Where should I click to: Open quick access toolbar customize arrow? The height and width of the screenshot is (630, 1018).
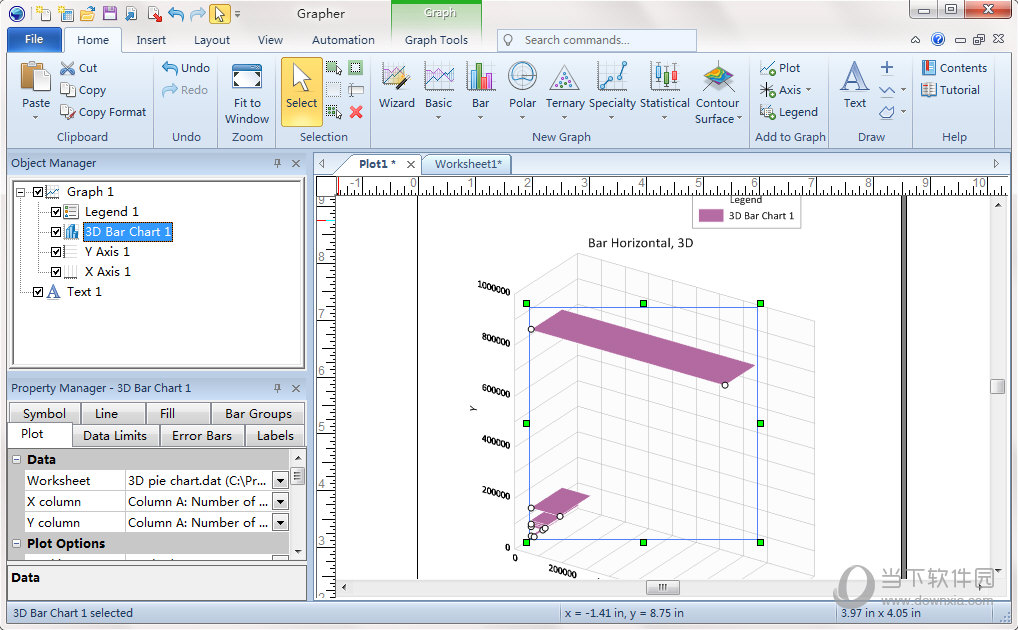point(238,14)
